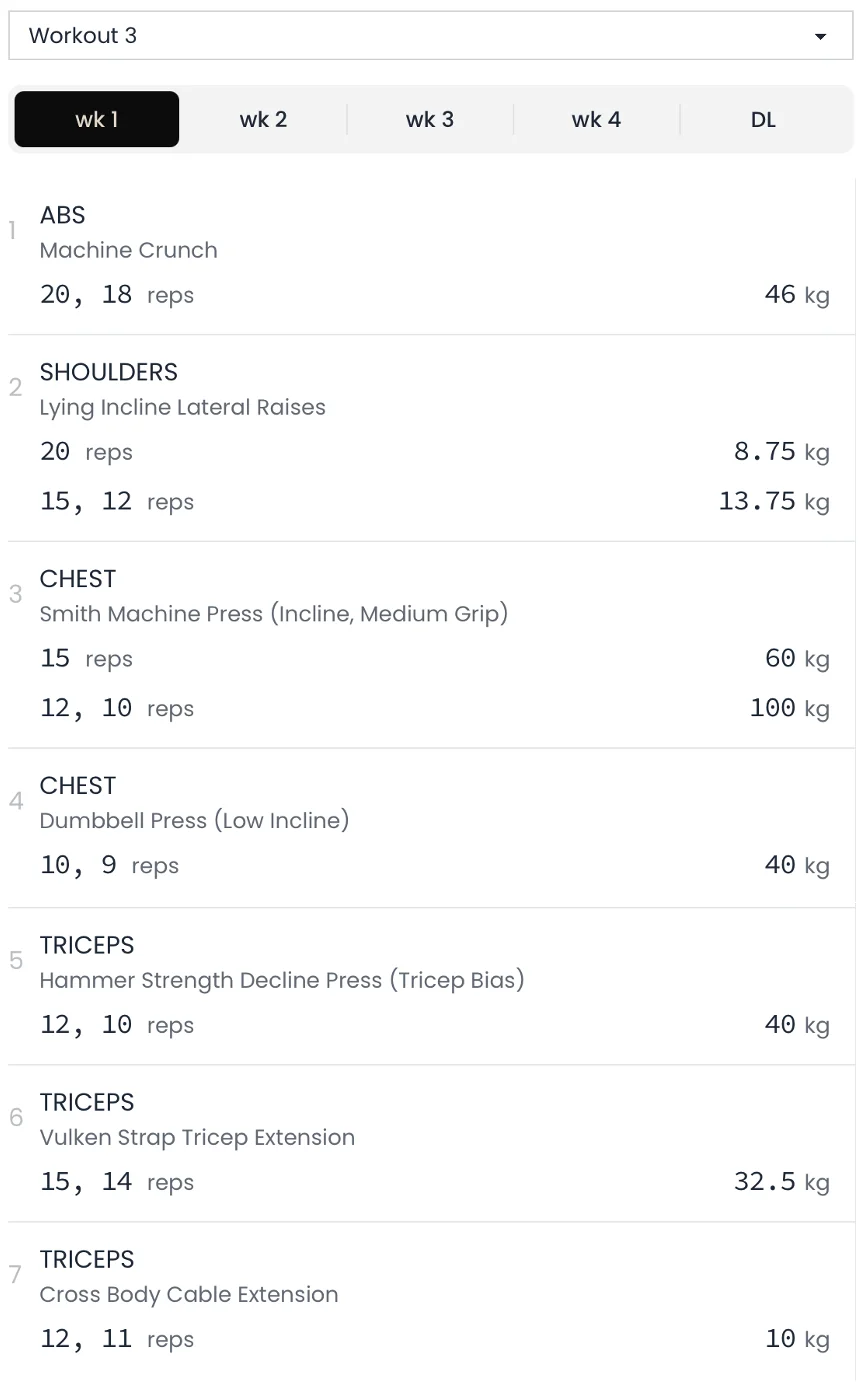Click the 32.5 kg weight value
This screenshot has height=1388, width=858.
coord(782,1183)
